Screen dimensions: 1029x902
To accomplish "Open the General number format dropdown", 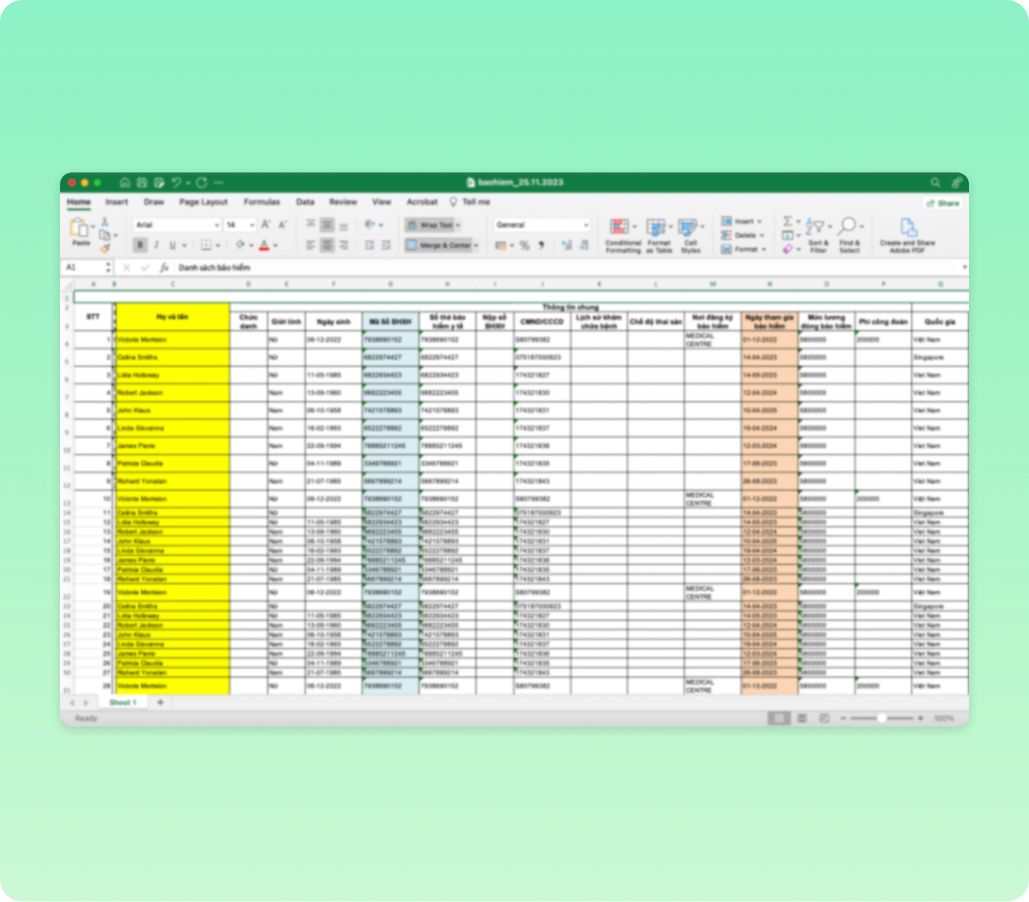I will [x=541, y=225].
